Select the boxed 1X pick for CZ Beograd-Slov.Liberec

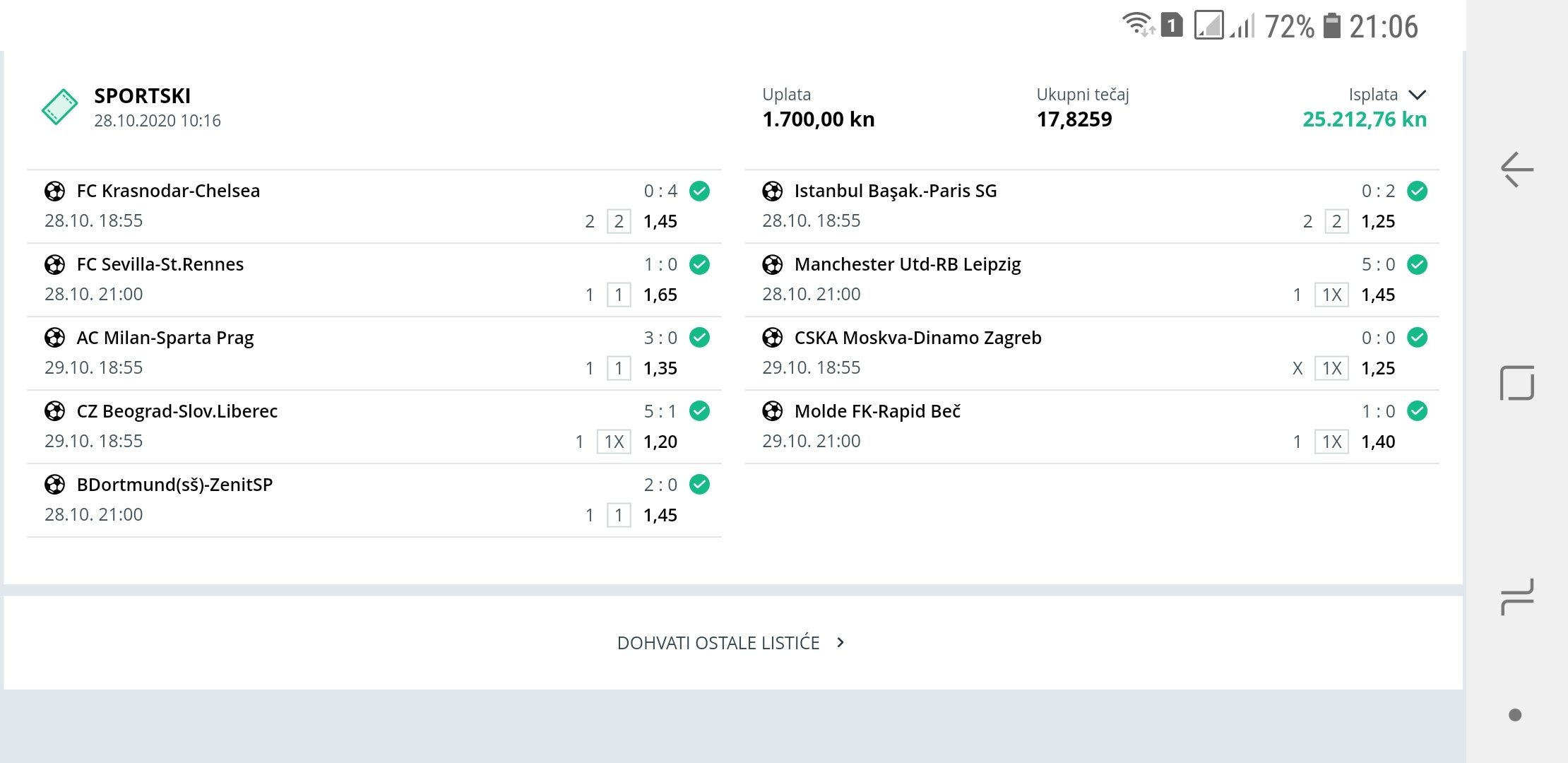tap(614, 442)
